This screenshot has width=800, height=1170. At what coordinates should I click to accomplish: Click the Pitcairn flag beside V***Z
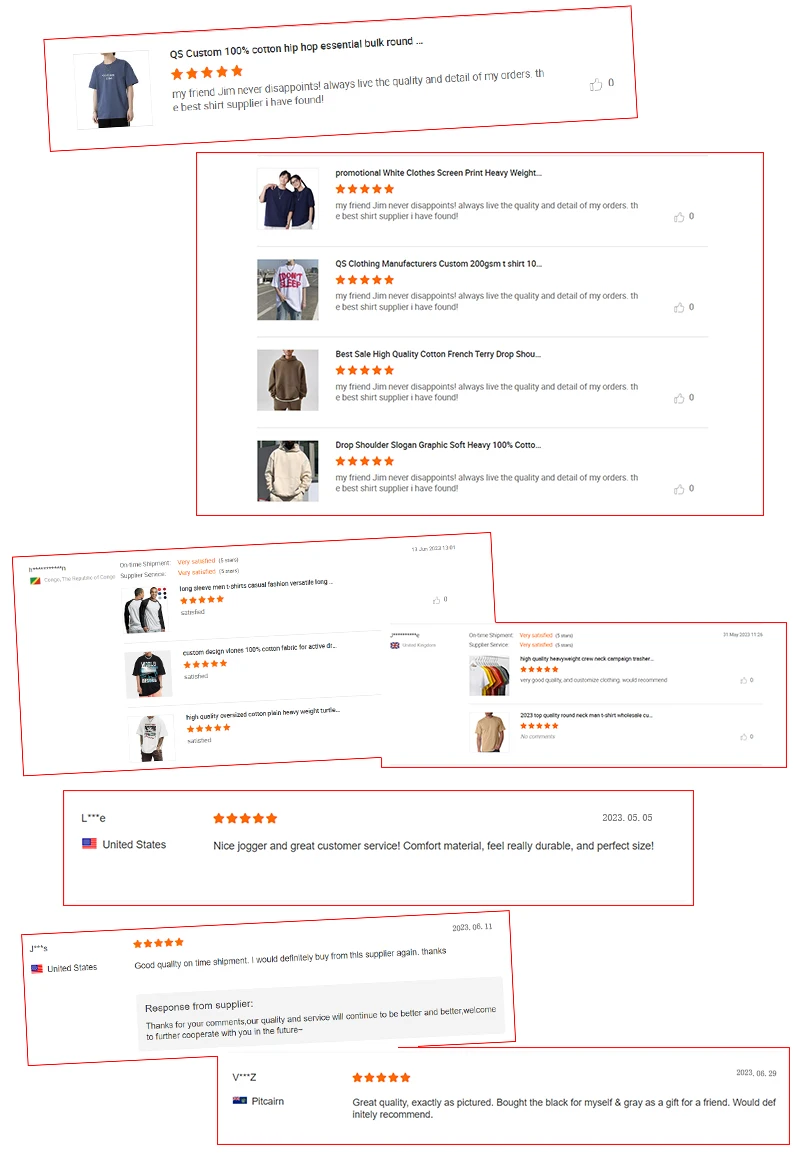click(240, 1101)
